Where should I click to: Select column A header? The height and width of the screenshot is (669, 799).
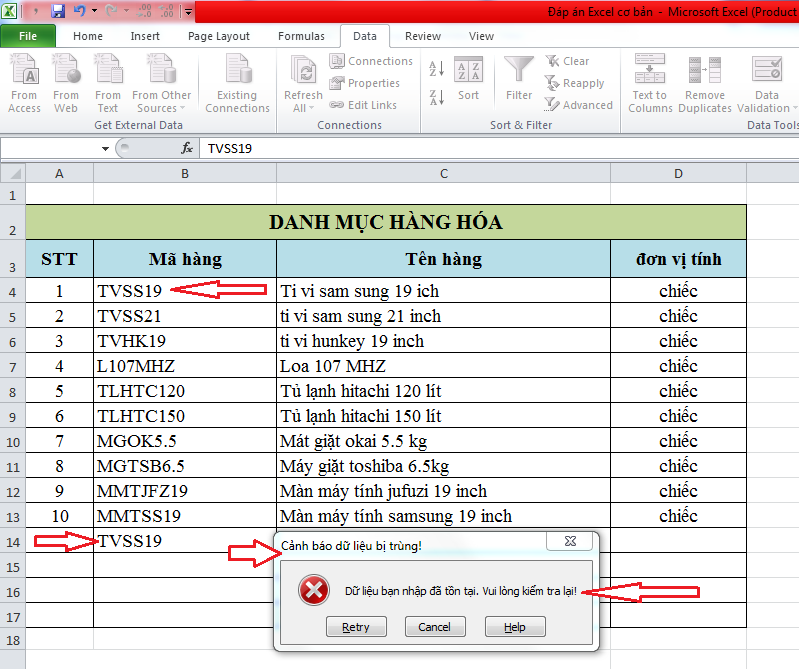point(60,174)
